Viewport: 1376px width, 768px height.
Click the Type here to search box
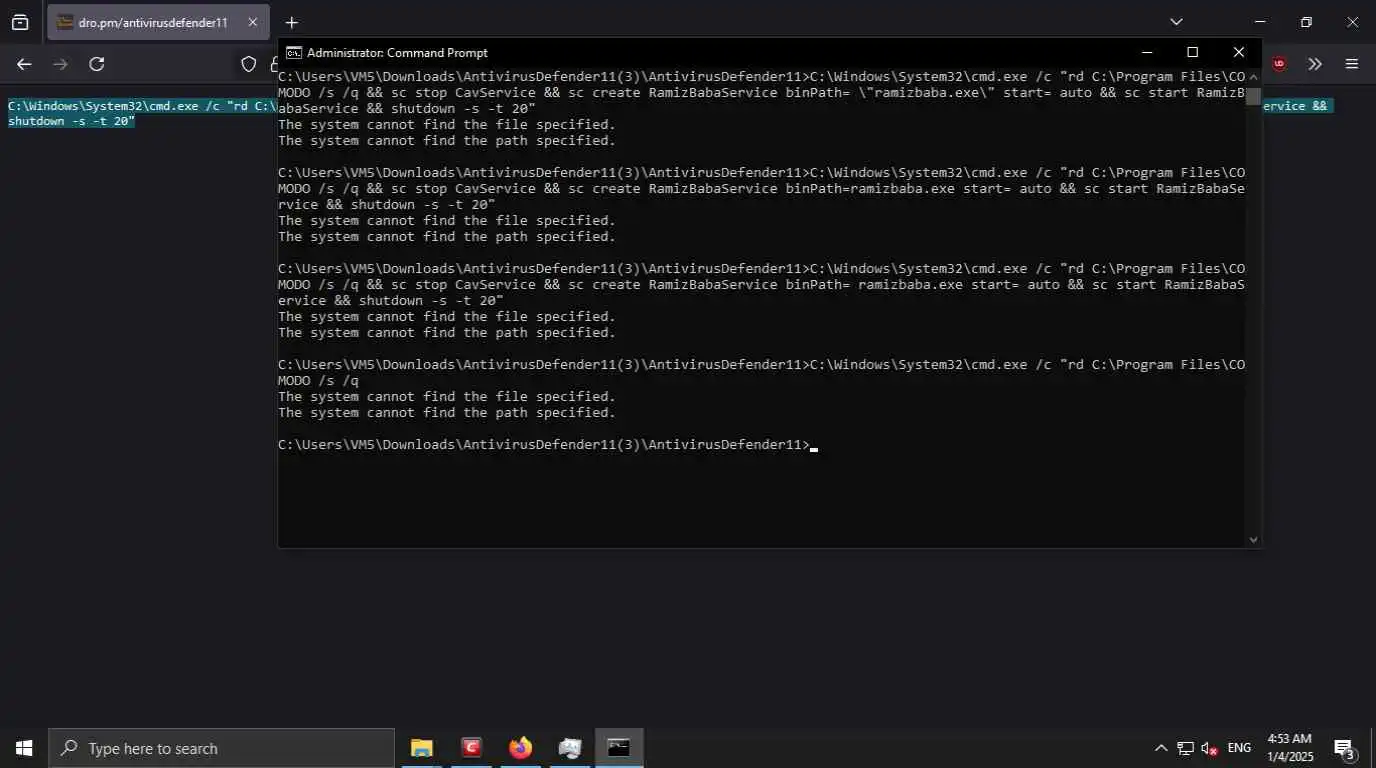(x=221, y=748)
